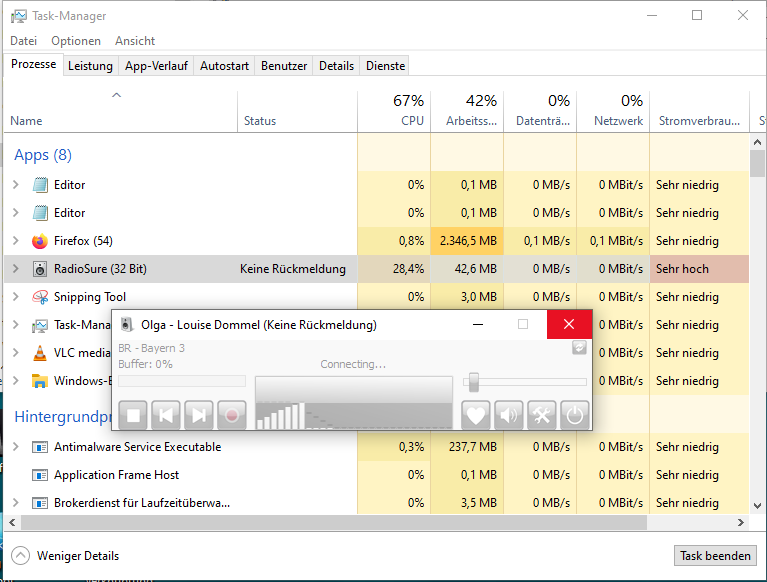
Task: Click 'Sehr hoch' power usage cell
Action: tap(699, 269)
